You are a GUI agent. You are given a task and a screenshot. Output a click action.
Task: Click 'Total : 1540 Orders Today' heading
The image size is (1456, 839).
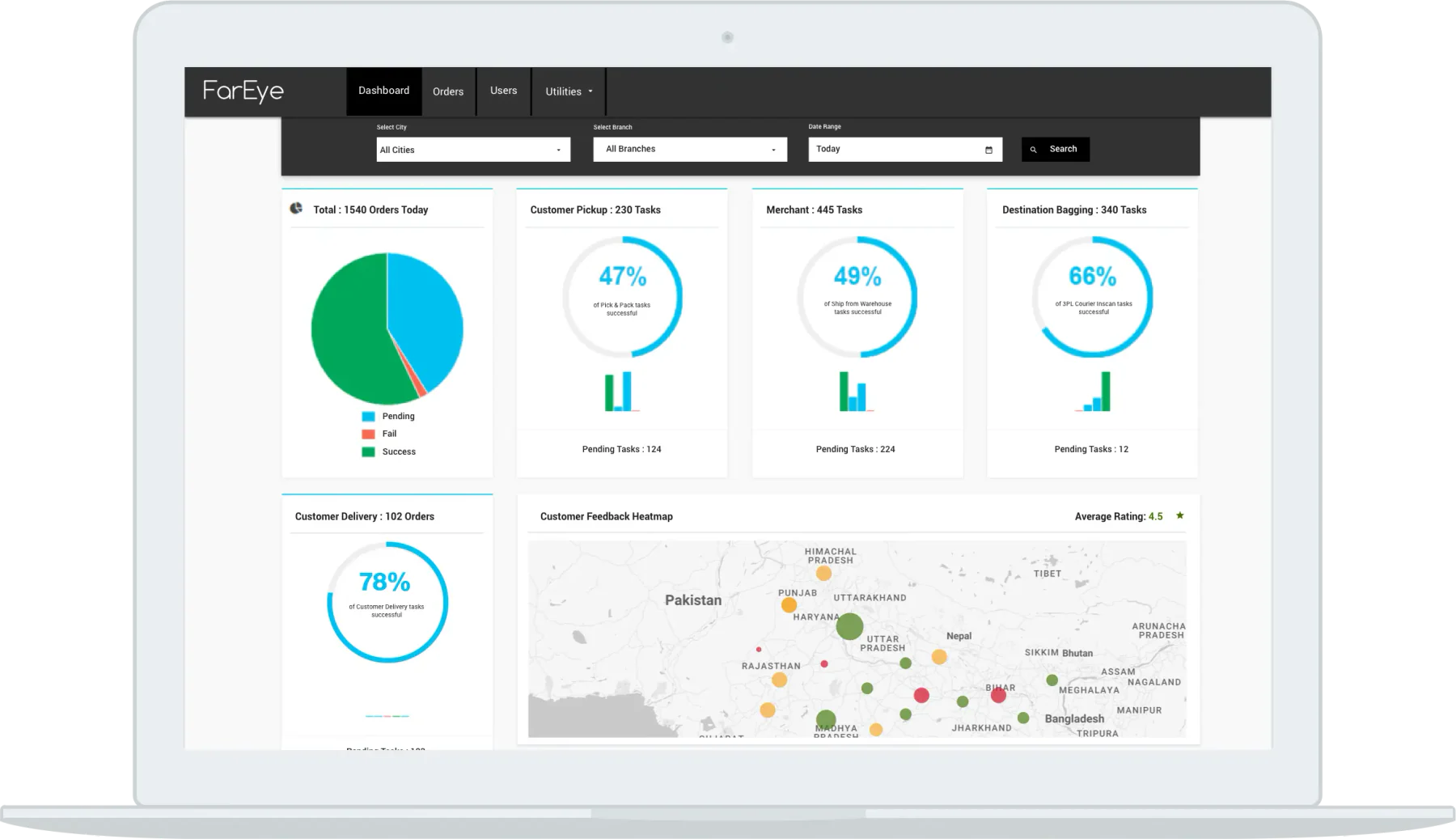370,210
